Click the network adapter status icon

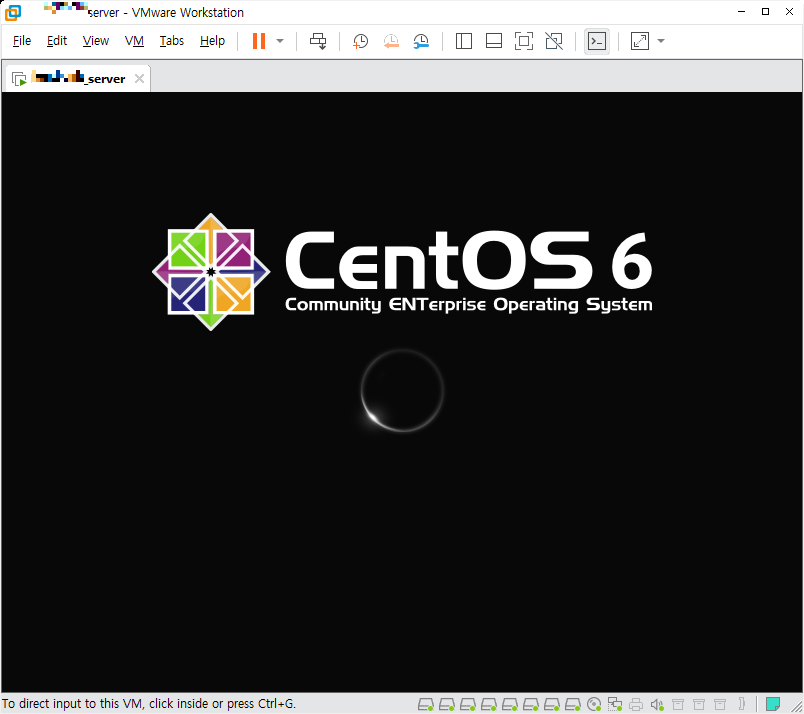coord(615,704)
